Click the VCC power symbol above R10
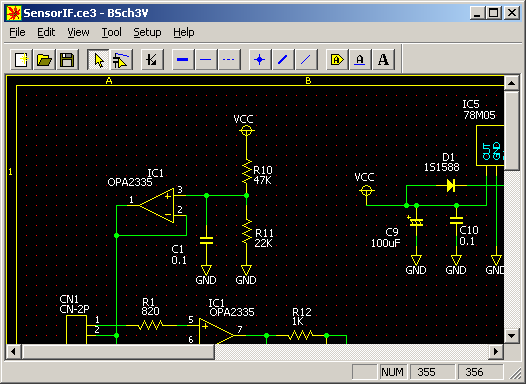This screenshot has height=384, width=526. pyautogui.click(x=247, y=131)
